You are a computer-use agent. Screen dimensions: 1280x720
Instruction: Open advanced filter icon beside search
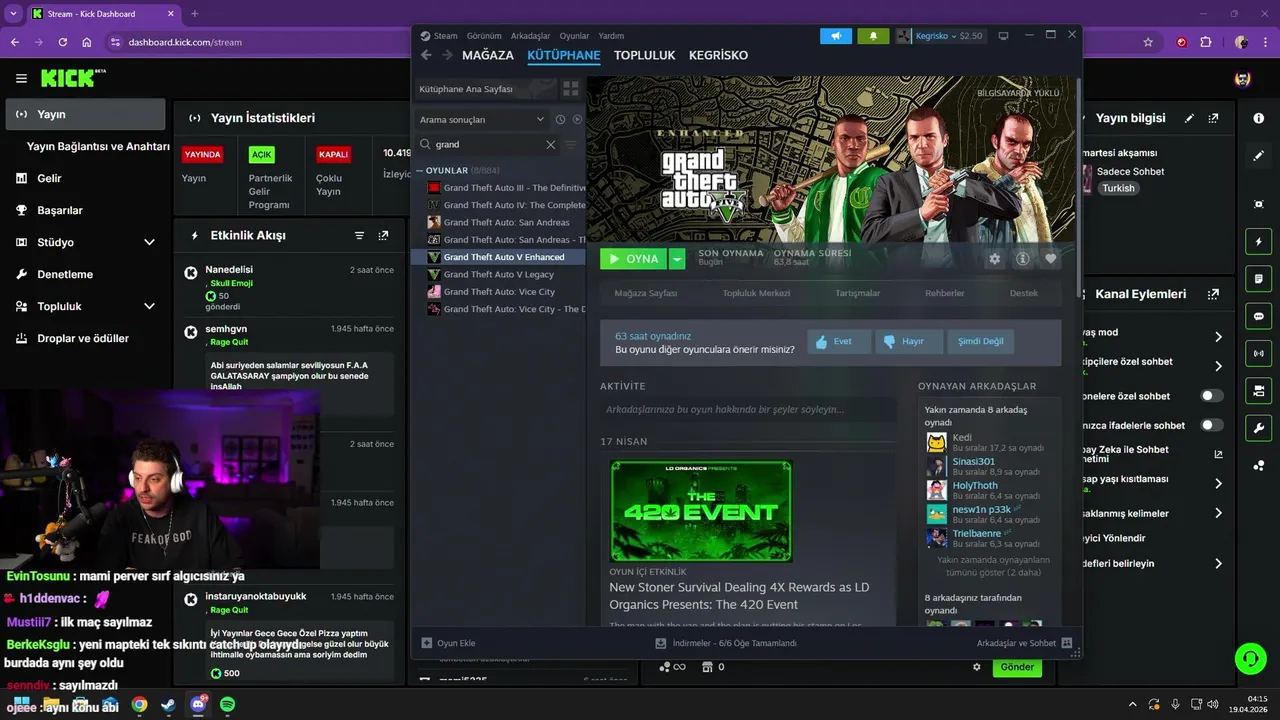click(x=571, y=144)
